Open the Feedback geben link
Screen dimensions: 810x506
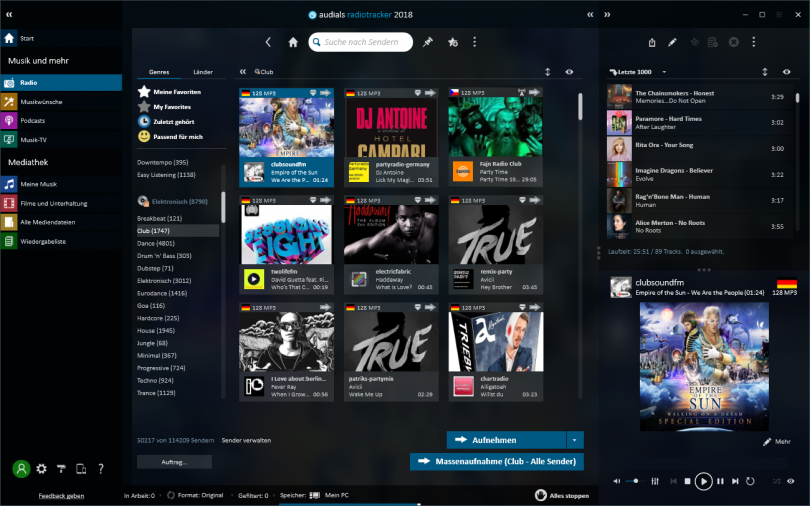pyautogui.click(x=61, y=496)
